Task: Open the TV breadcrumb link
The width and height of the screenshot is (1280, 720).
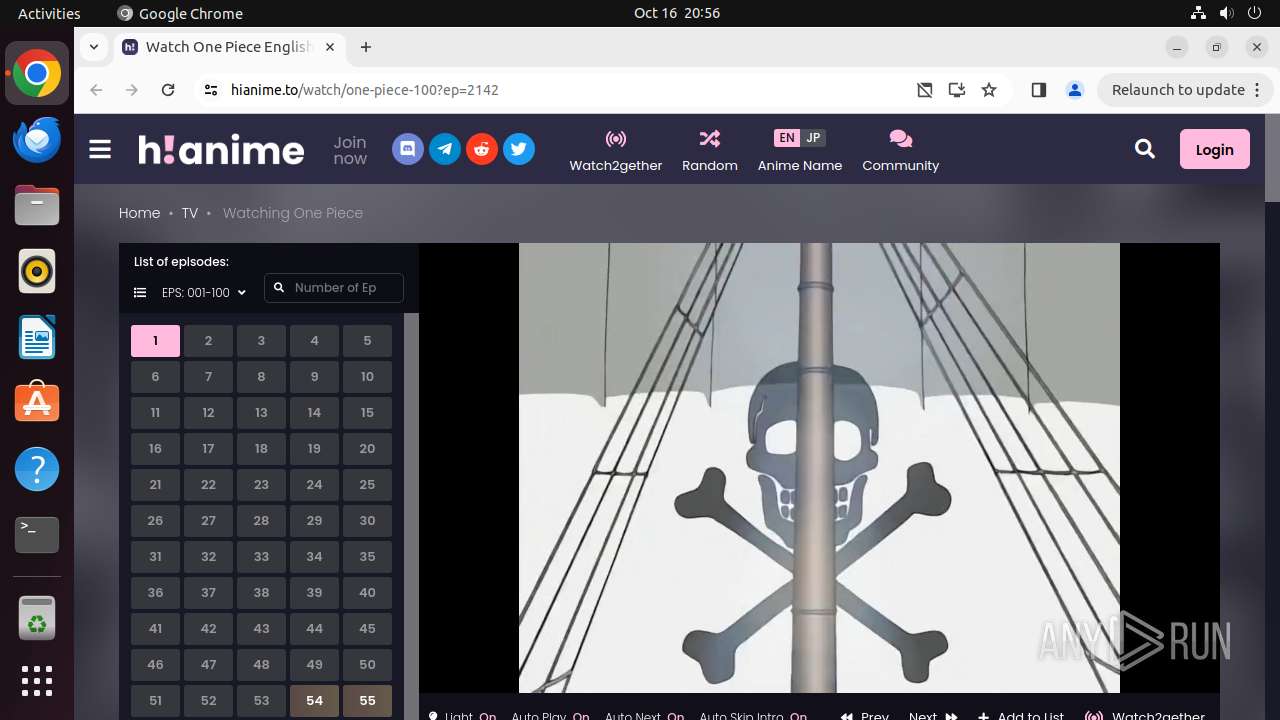Action: click(x=190, y=213)
